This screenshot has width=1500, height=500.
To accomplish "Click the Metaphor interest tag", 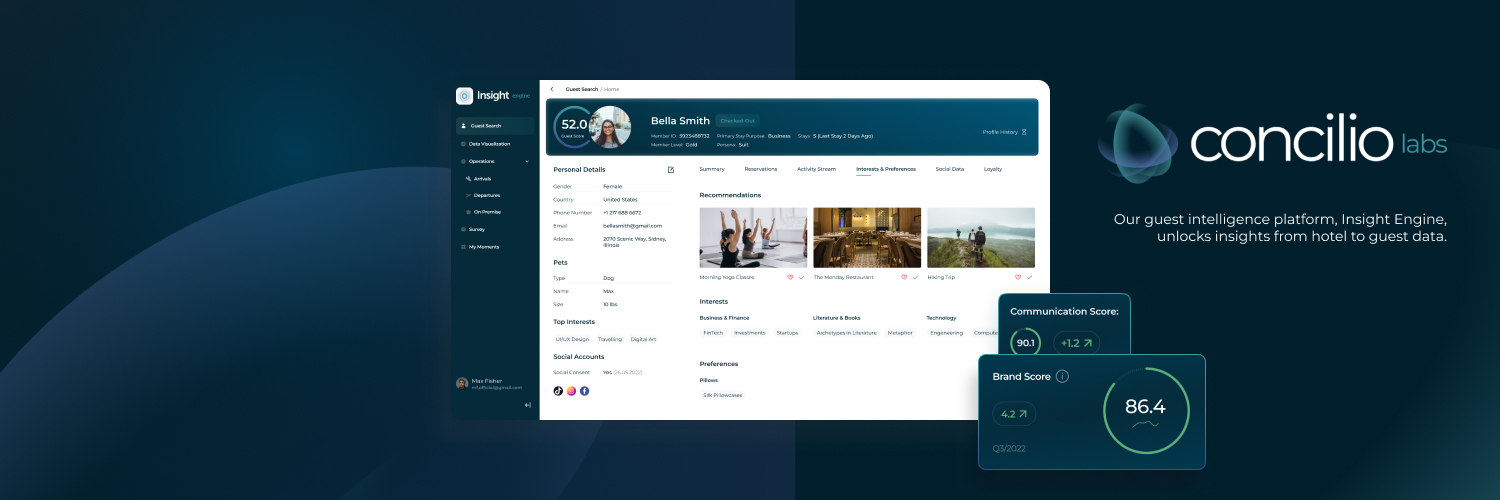I will (x=900, y=333).
